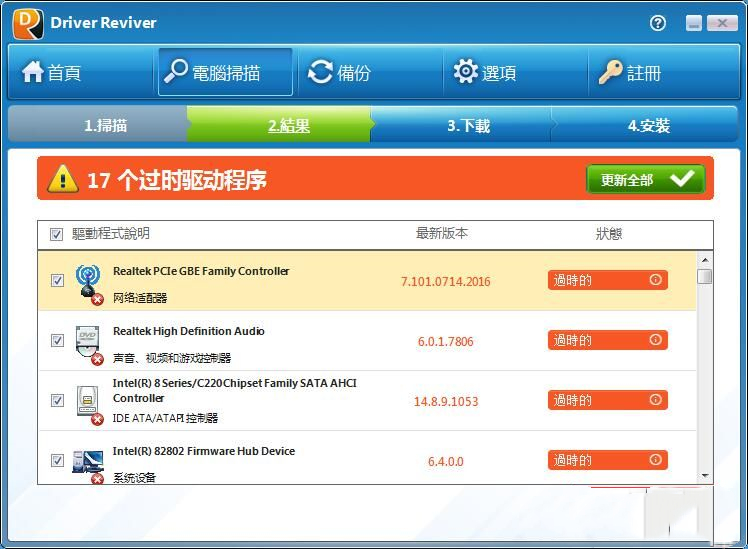Click info icon on Realtek PCIe status badge

coord(656,280)
